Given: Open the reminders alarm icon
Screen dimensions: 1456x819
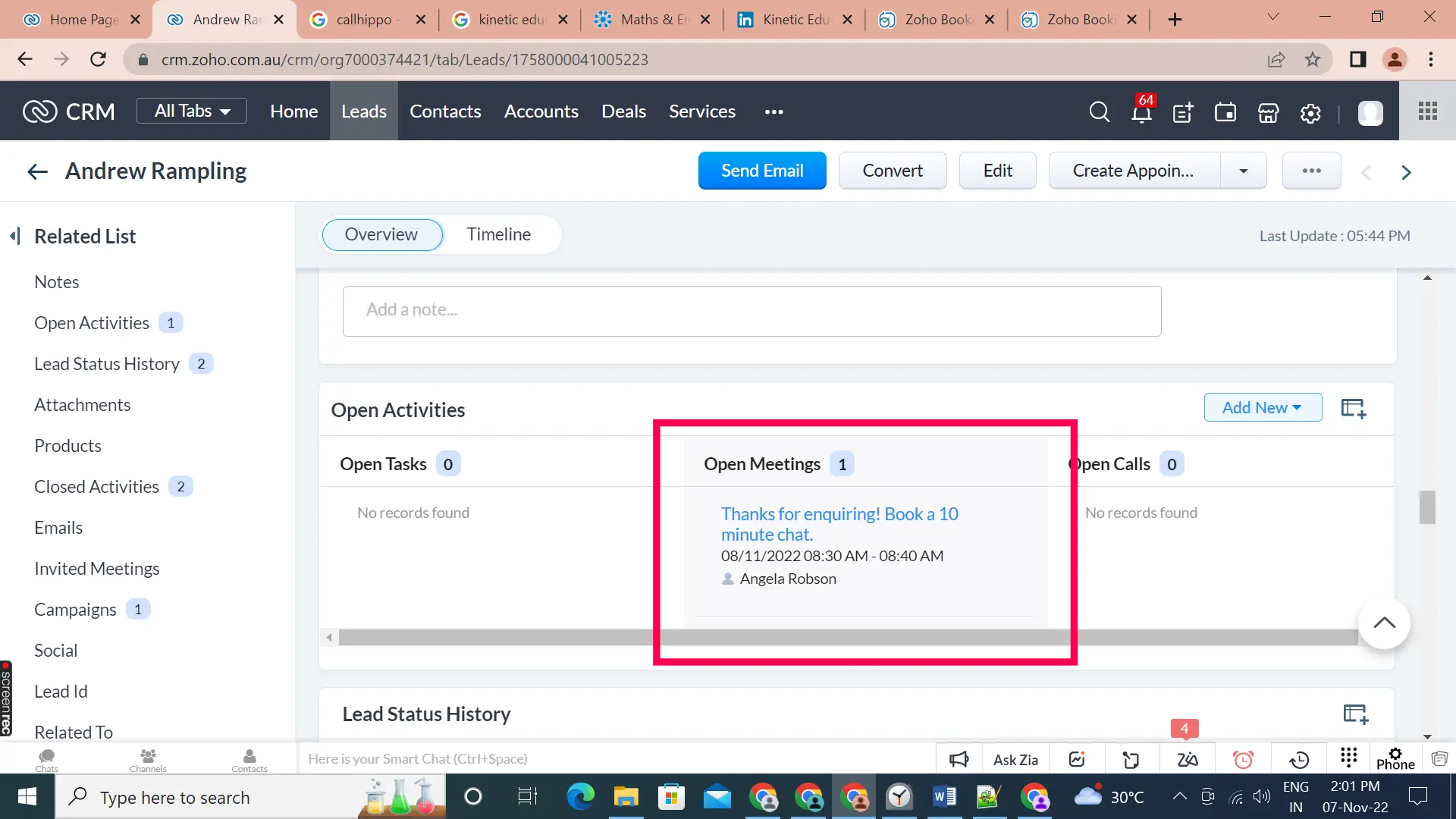Looking at the screenshot, I should point(1243,758).
